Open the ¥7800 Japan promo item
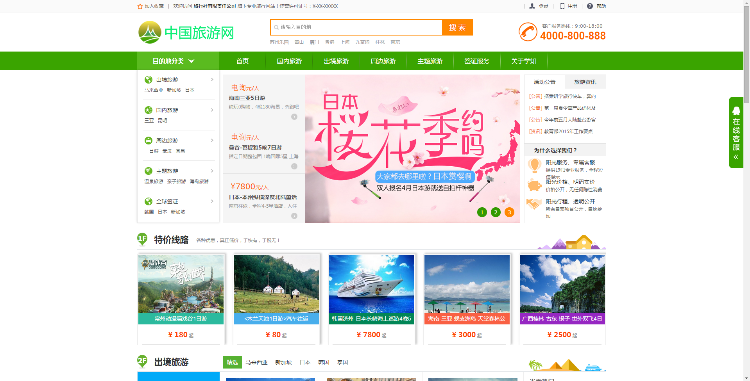This screenshot has height=381, width=750. point(264,198)
